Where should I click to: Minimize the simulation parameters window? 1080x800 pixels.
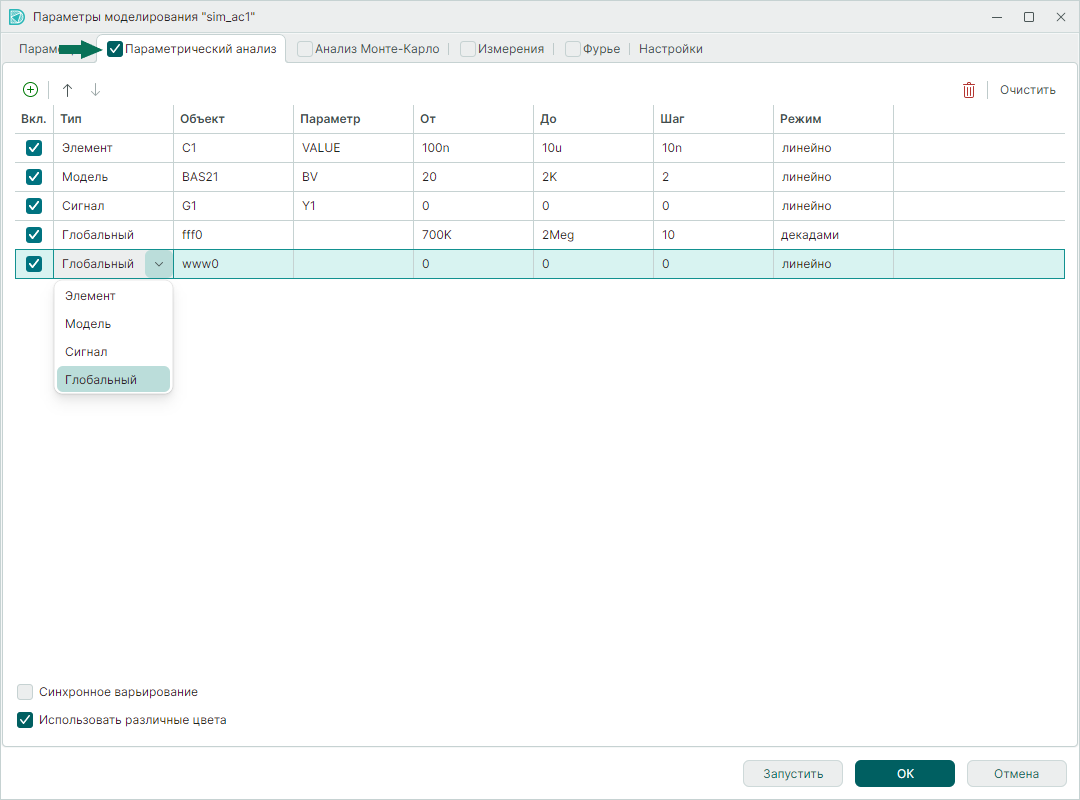(997, 17)
